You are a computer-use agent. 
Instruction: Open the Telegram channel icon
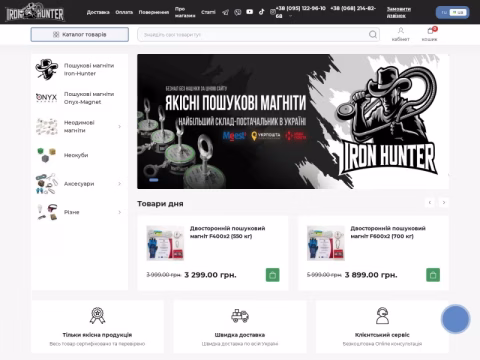(x=226, y=12)
